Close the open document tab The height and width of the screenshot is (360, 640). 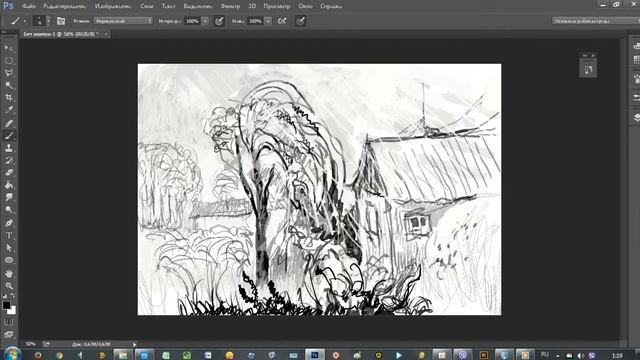[x=106, y=34]
